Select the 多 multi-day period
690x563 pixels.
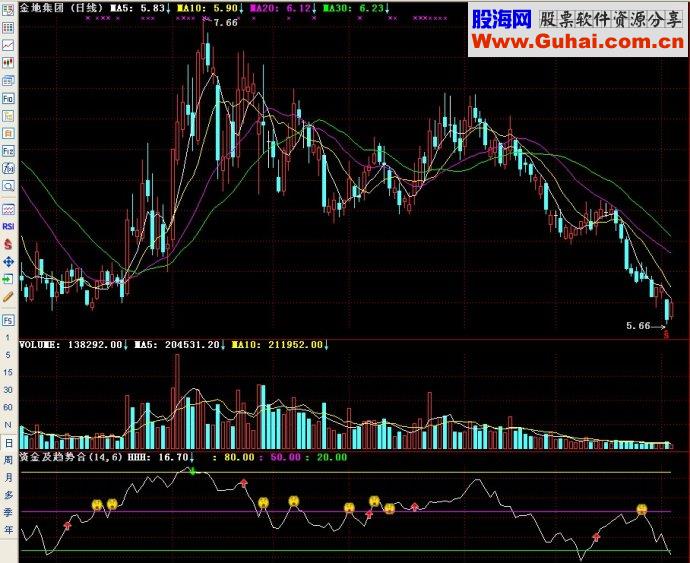[x=8, y=495]
